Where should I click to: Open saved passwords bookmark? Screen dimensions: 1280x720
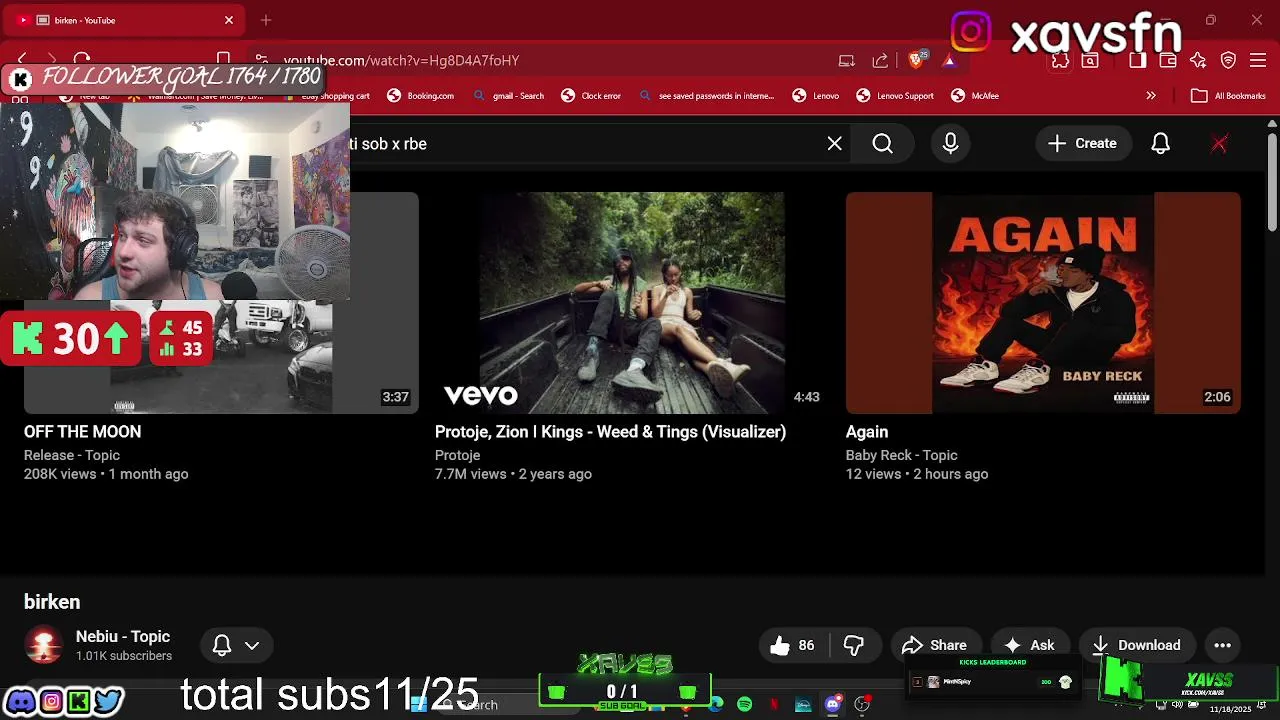[706, 96]
